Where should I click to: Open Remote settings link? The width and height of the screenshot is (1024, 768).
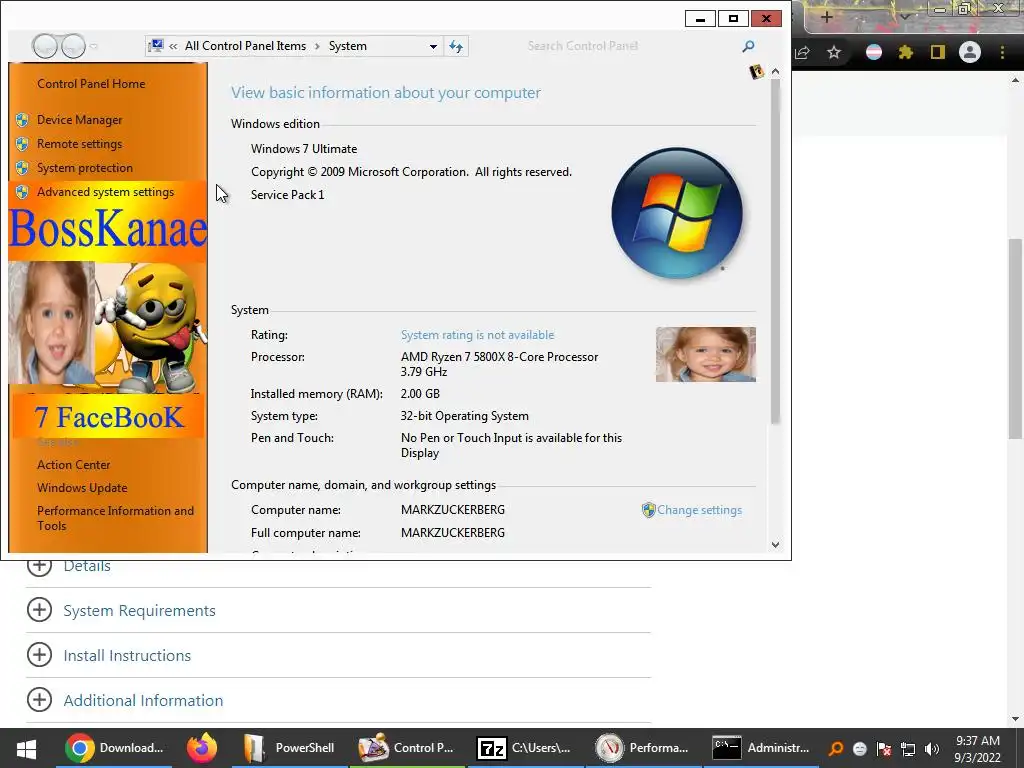pos(79,144)
